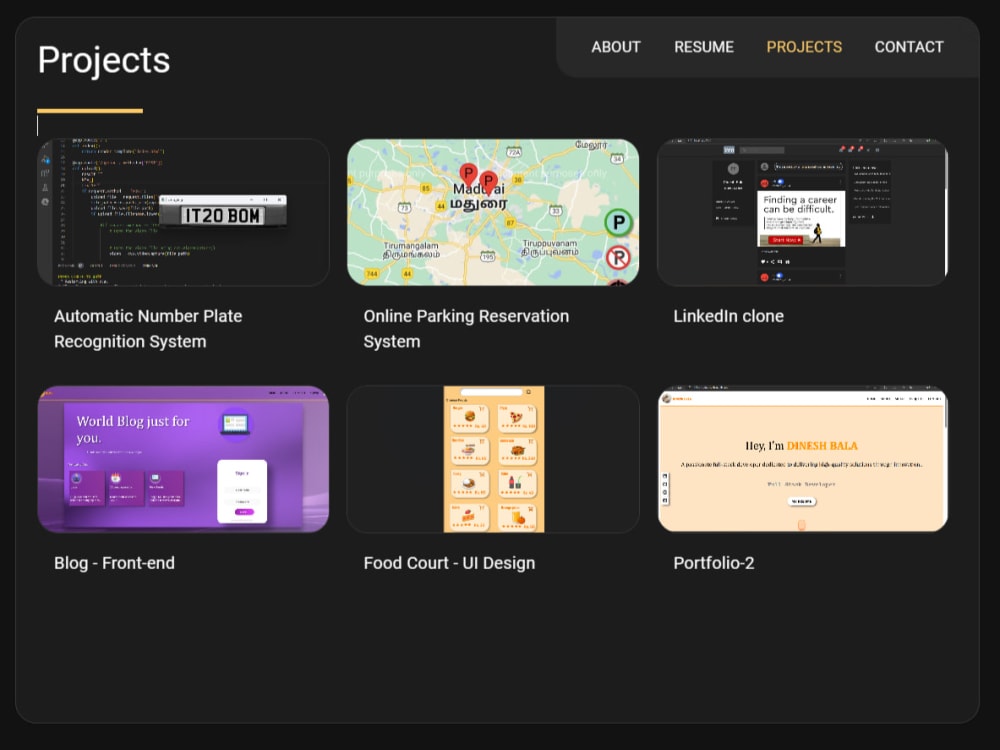Screen dimensions: 1000x750
Task: Open the Online Parking Reservation map thumbnail
Action: pyautogui.click(x=493, y=212)
